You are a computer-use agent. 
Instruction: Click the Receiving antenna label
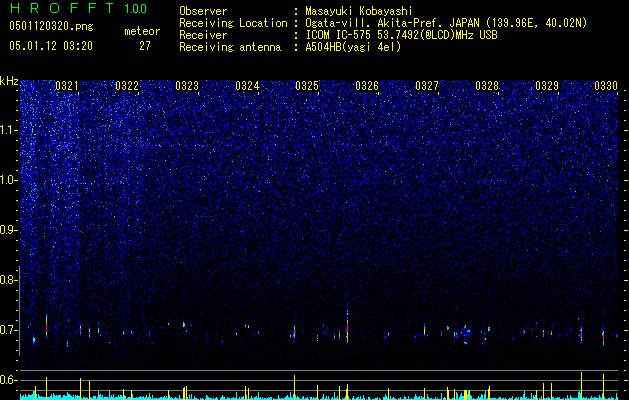click(230, 47)
